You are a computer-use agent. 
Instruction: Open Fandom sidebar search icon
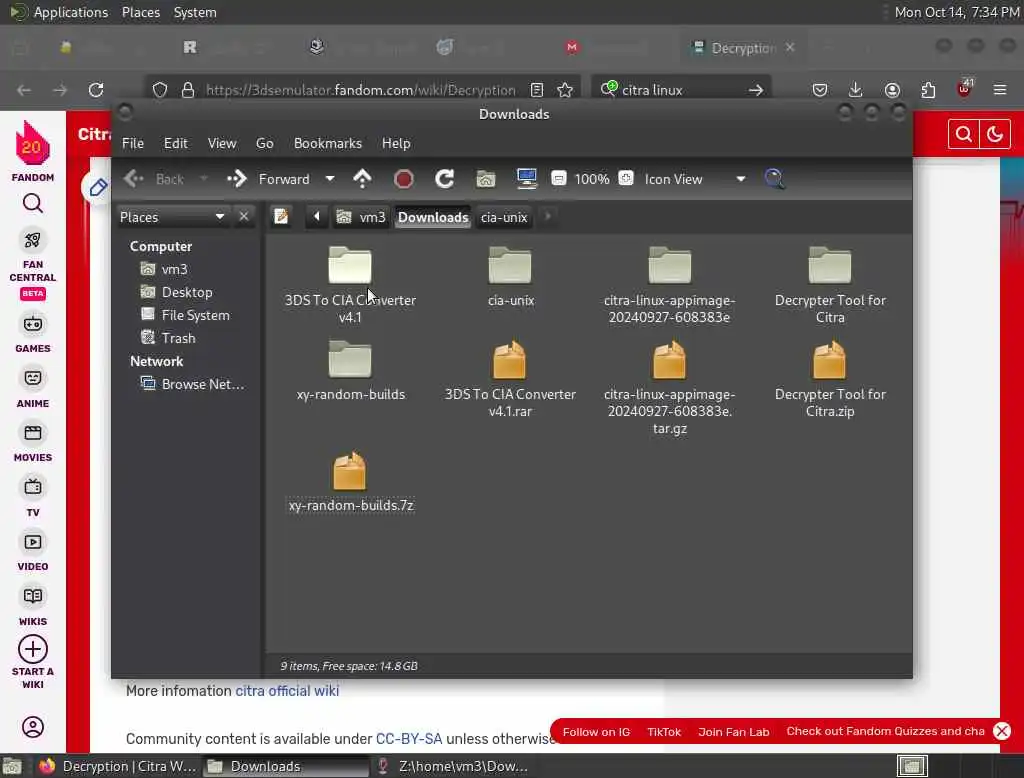[x=33, y=204]
